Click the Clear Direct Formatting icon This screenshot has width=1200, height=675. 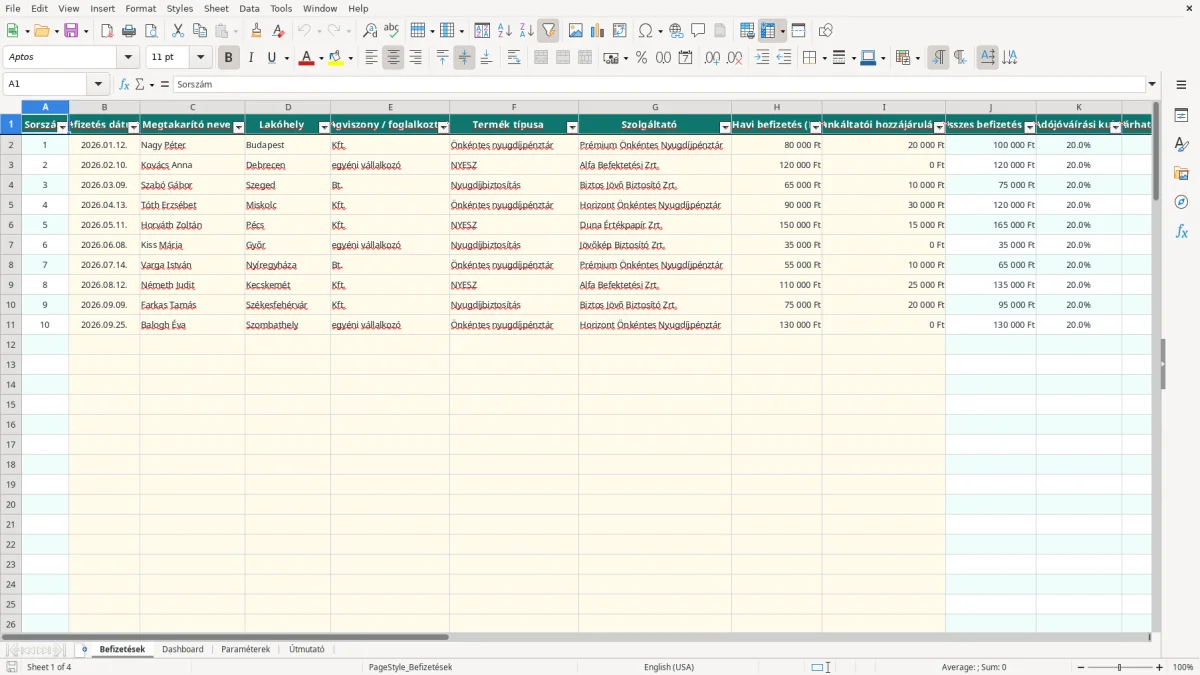(x=278, y=31)
